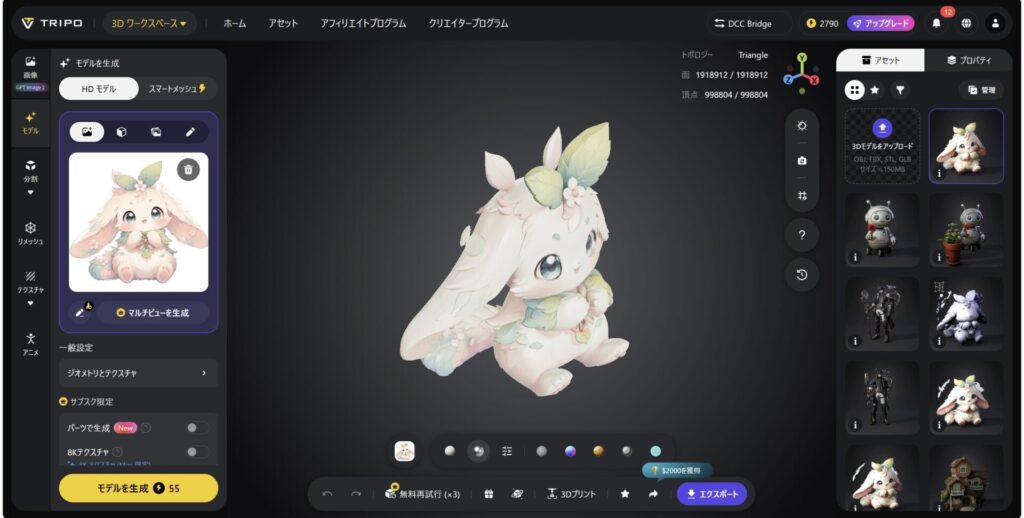Image resolution: width=1024 pixels, height=518 pixels.
Task: Go to the ホーム menu
Action: click(235, 23)
